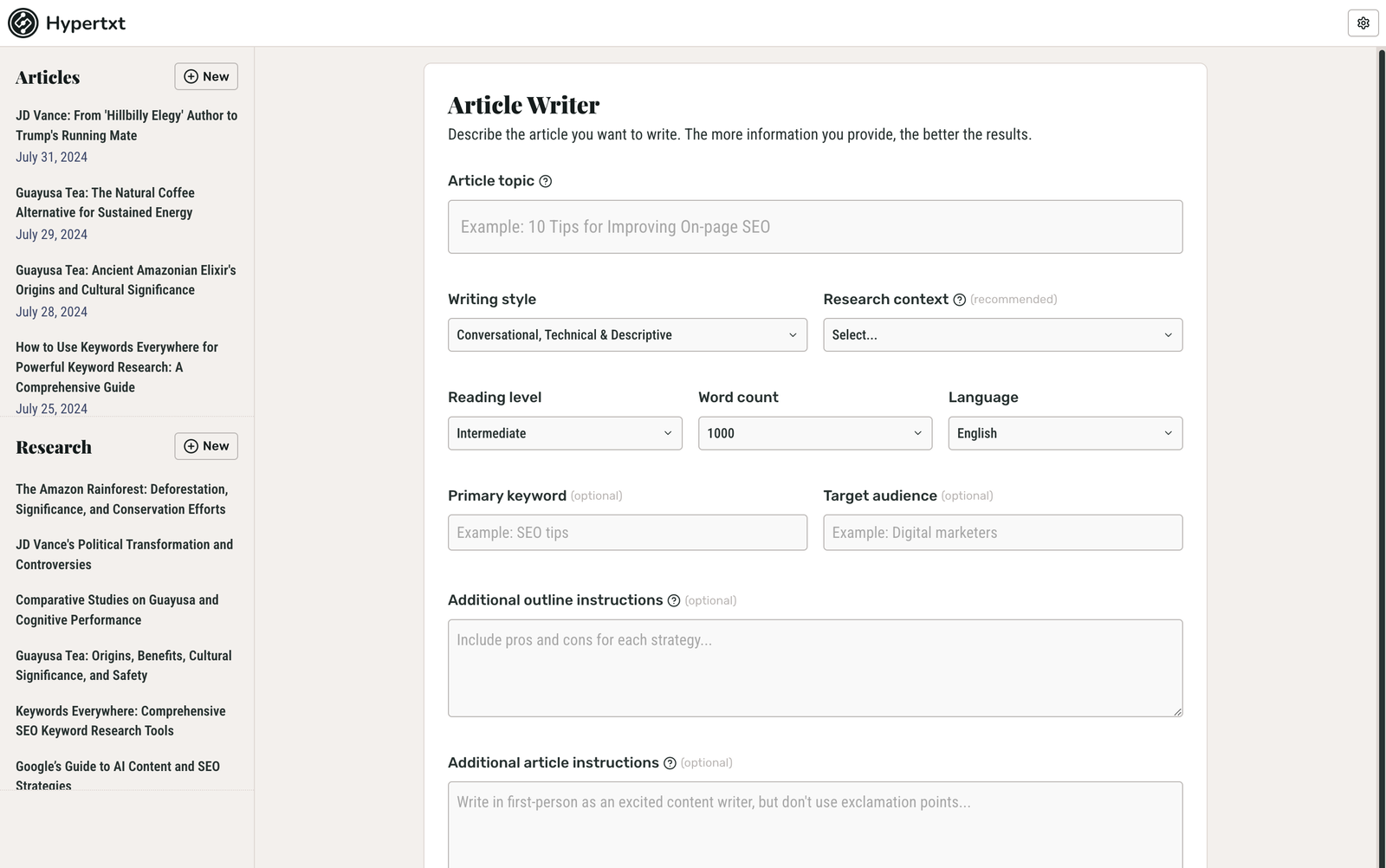Viewport: 1386px width, 868px height.
Task: Click the Additional outline instructions textarea
Action: point(815,668)
